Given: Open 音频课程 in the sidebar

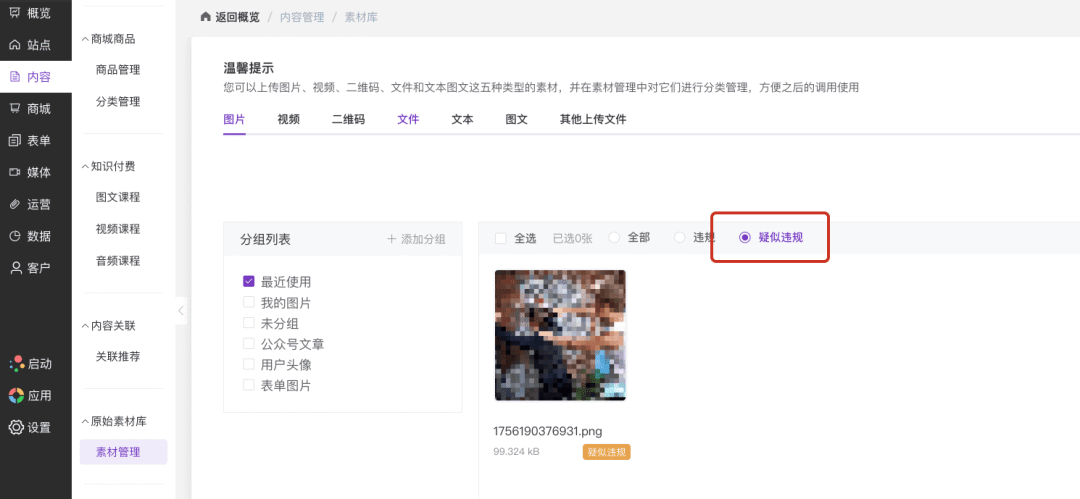Looking at the screenshot, I should 118,261.
